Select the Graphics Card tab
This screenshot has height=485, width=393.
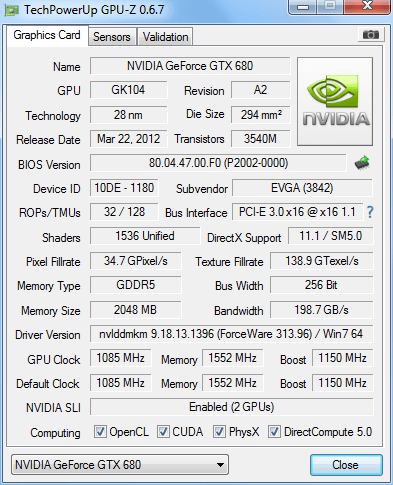[47, 35]
